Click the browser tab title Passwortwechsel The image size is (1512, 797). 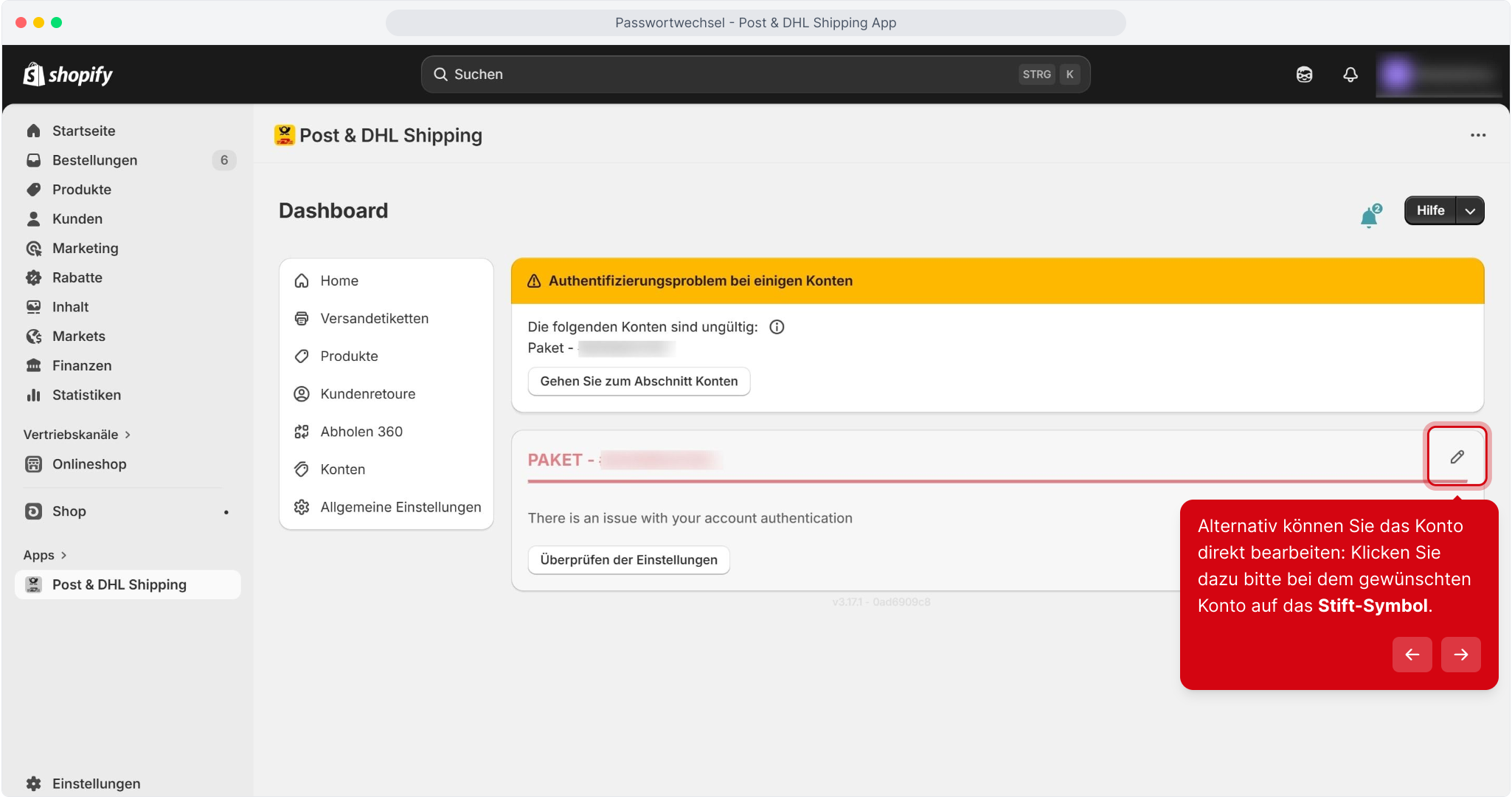756,23
